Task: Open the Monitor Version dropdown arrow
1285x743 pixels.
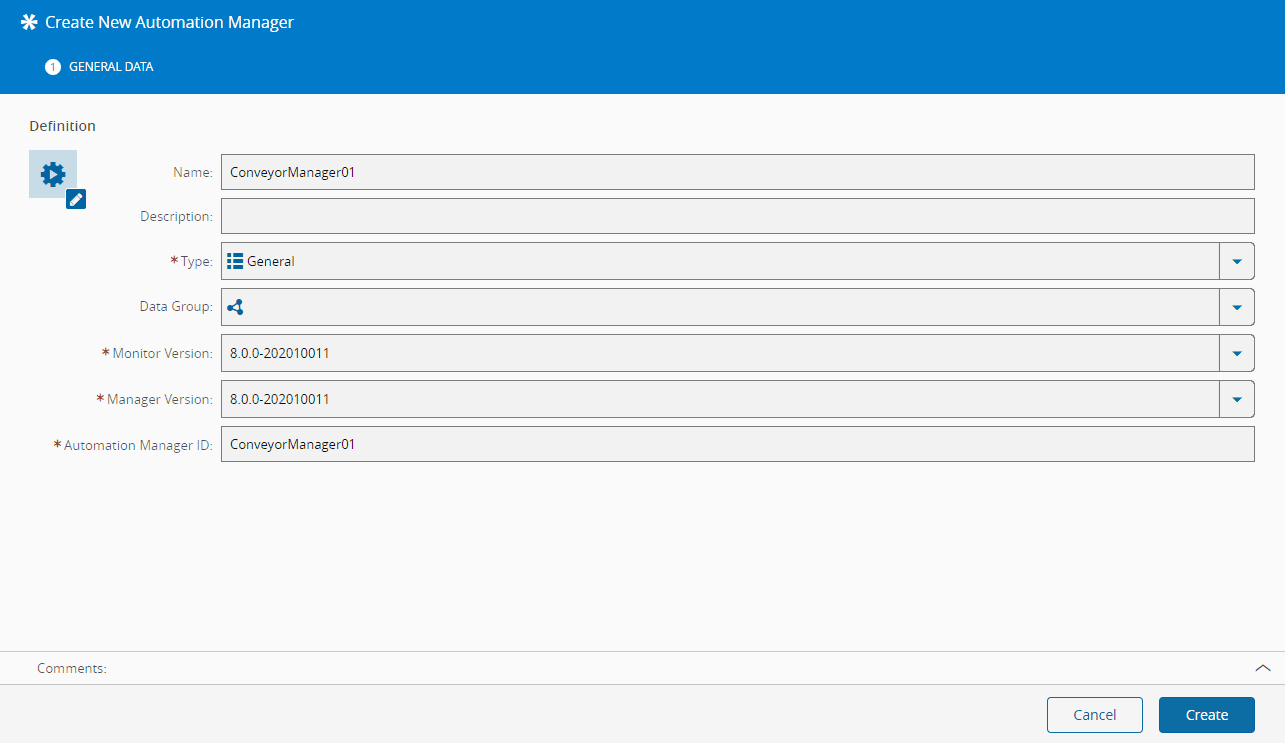Action: [x=1237, y=353]
